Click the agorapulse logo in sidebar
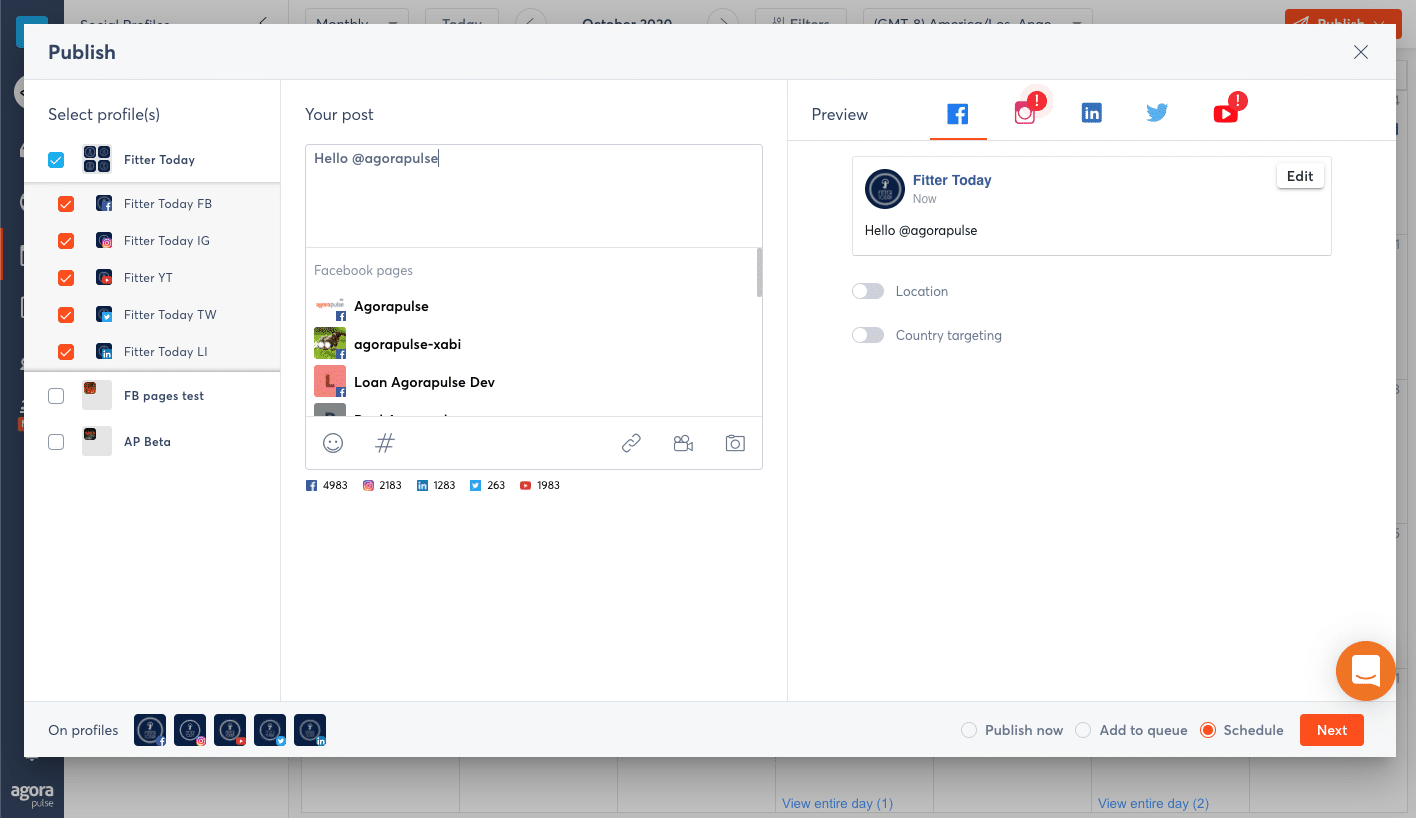 [x=32, y=795]
